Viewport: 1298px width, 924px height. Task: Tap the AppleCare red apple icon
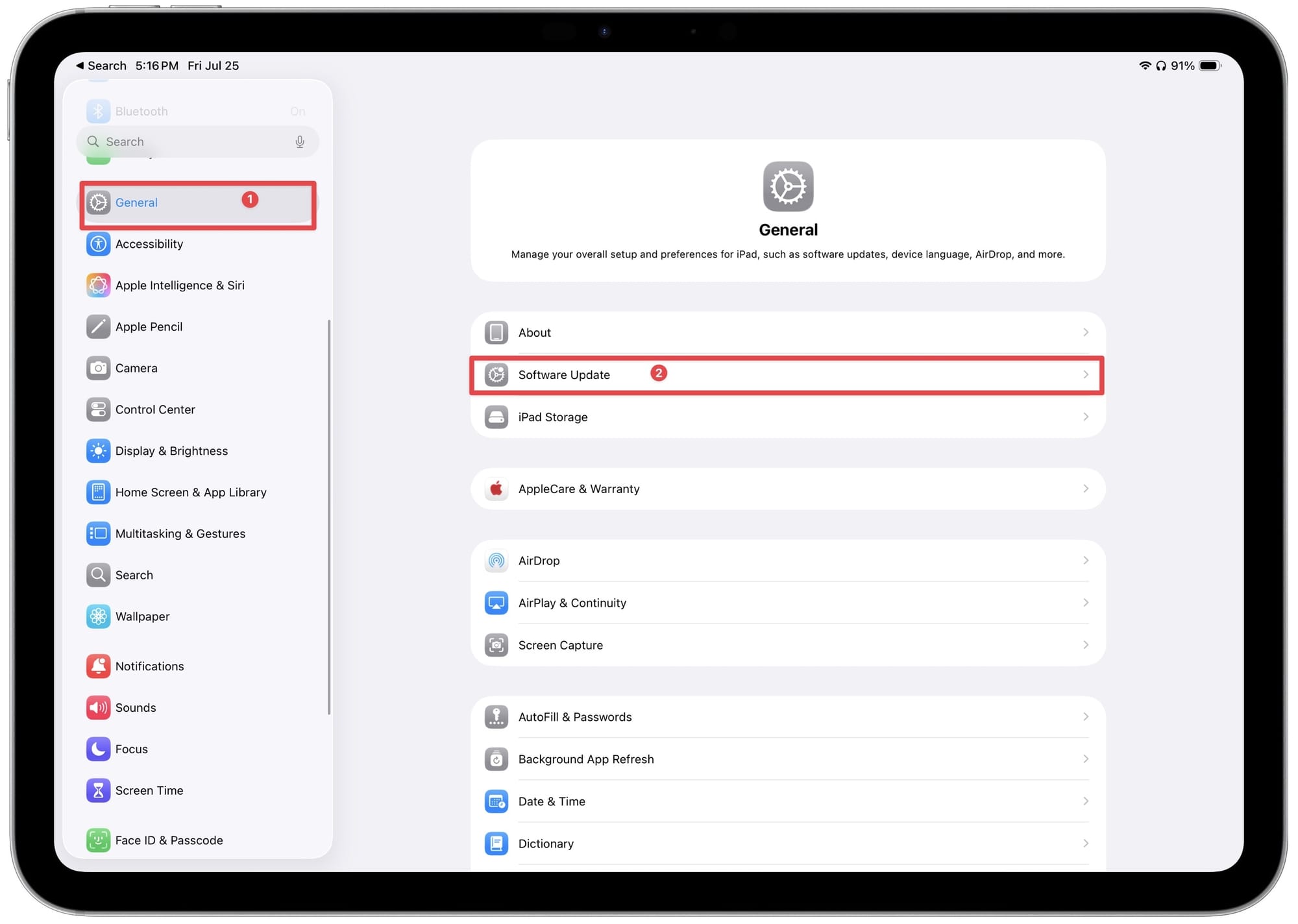[x=496, y=489]
